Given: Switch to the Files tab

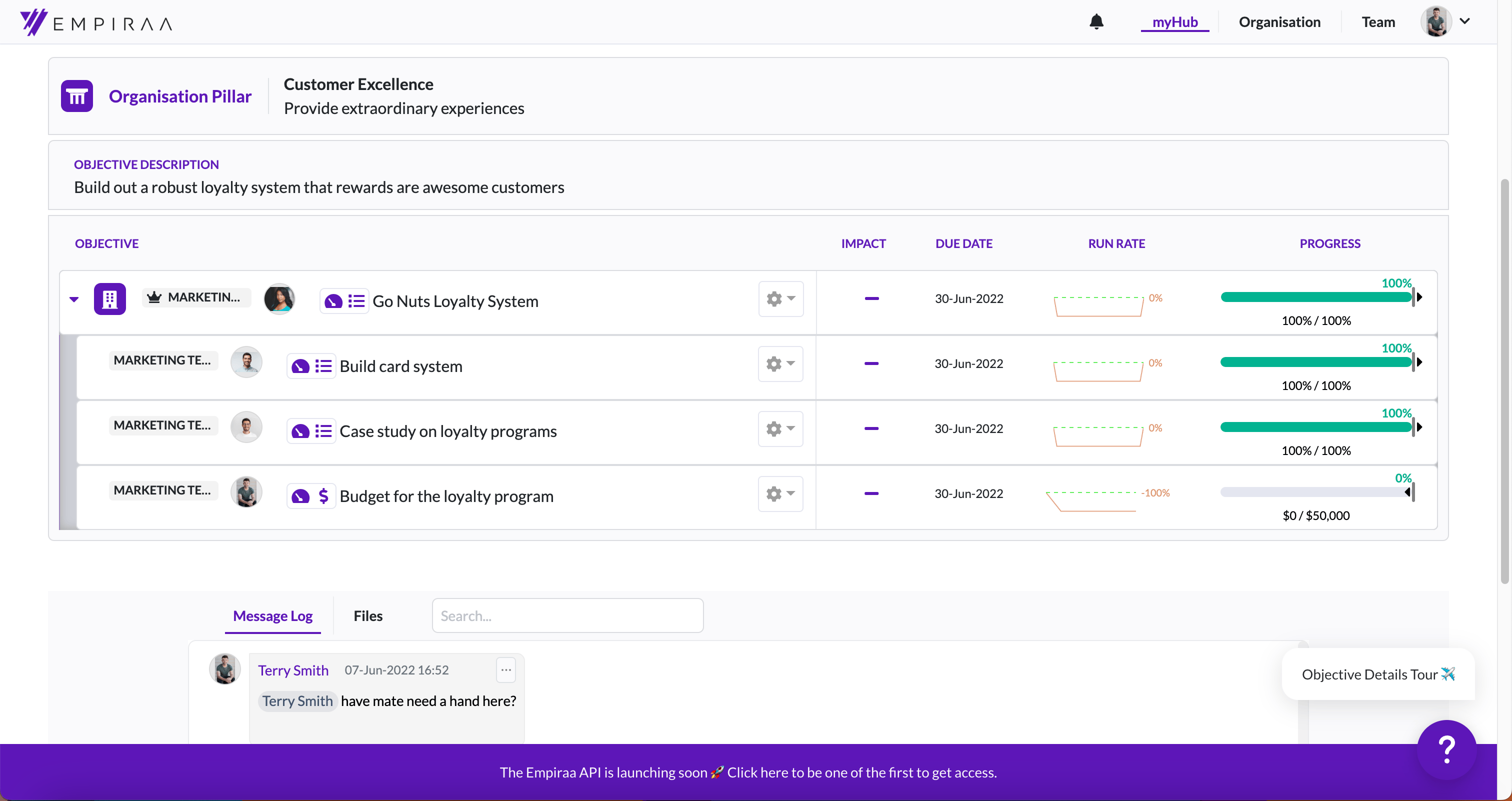Looking at the screenshot, I should click(x=368, y=616).
